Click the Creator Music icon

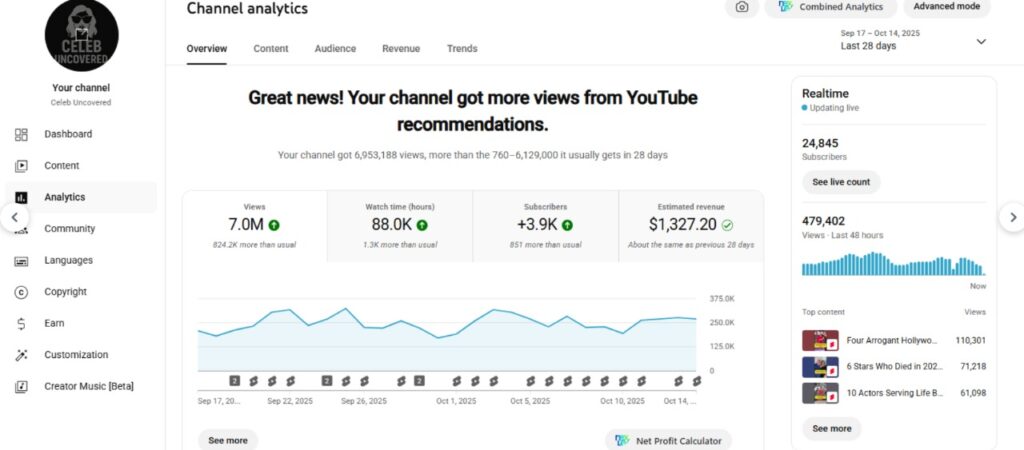[21, 387]
